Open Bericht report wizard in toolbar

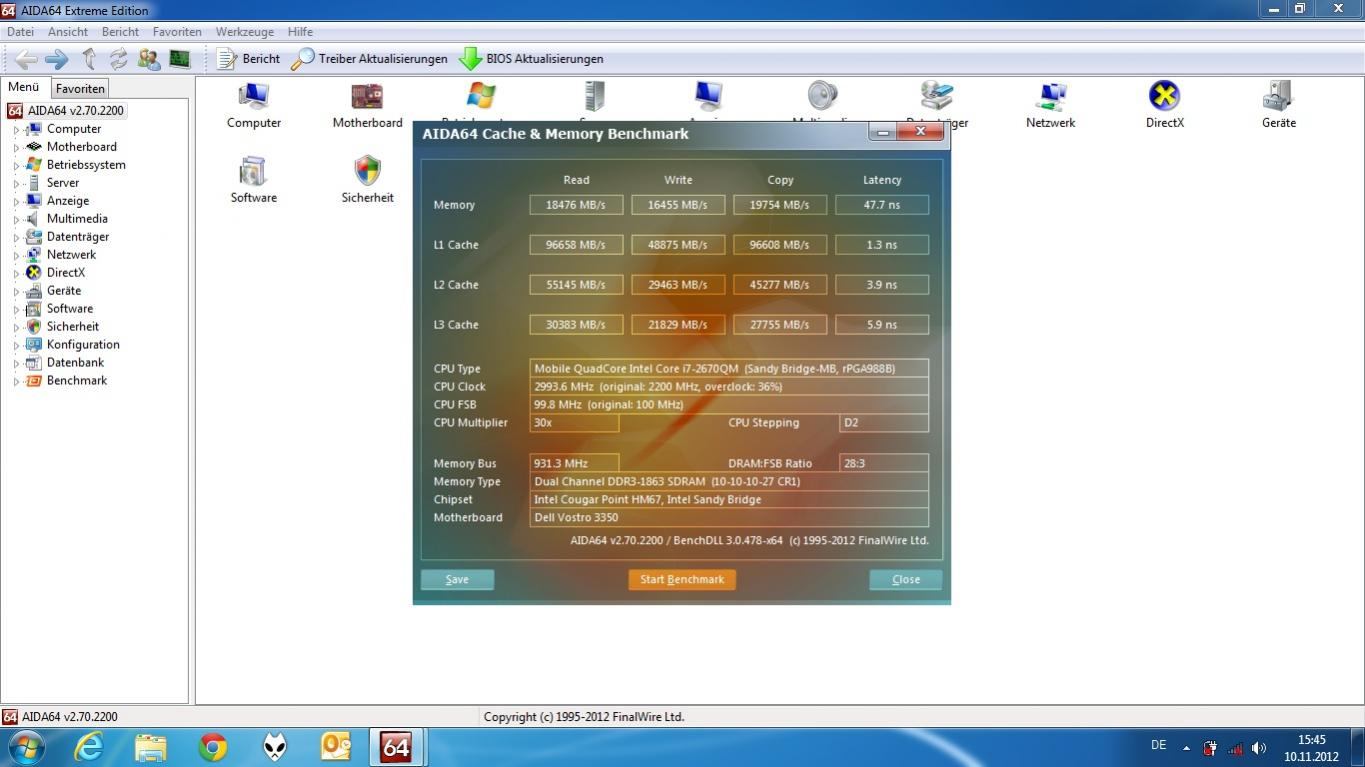pos(249,59)
